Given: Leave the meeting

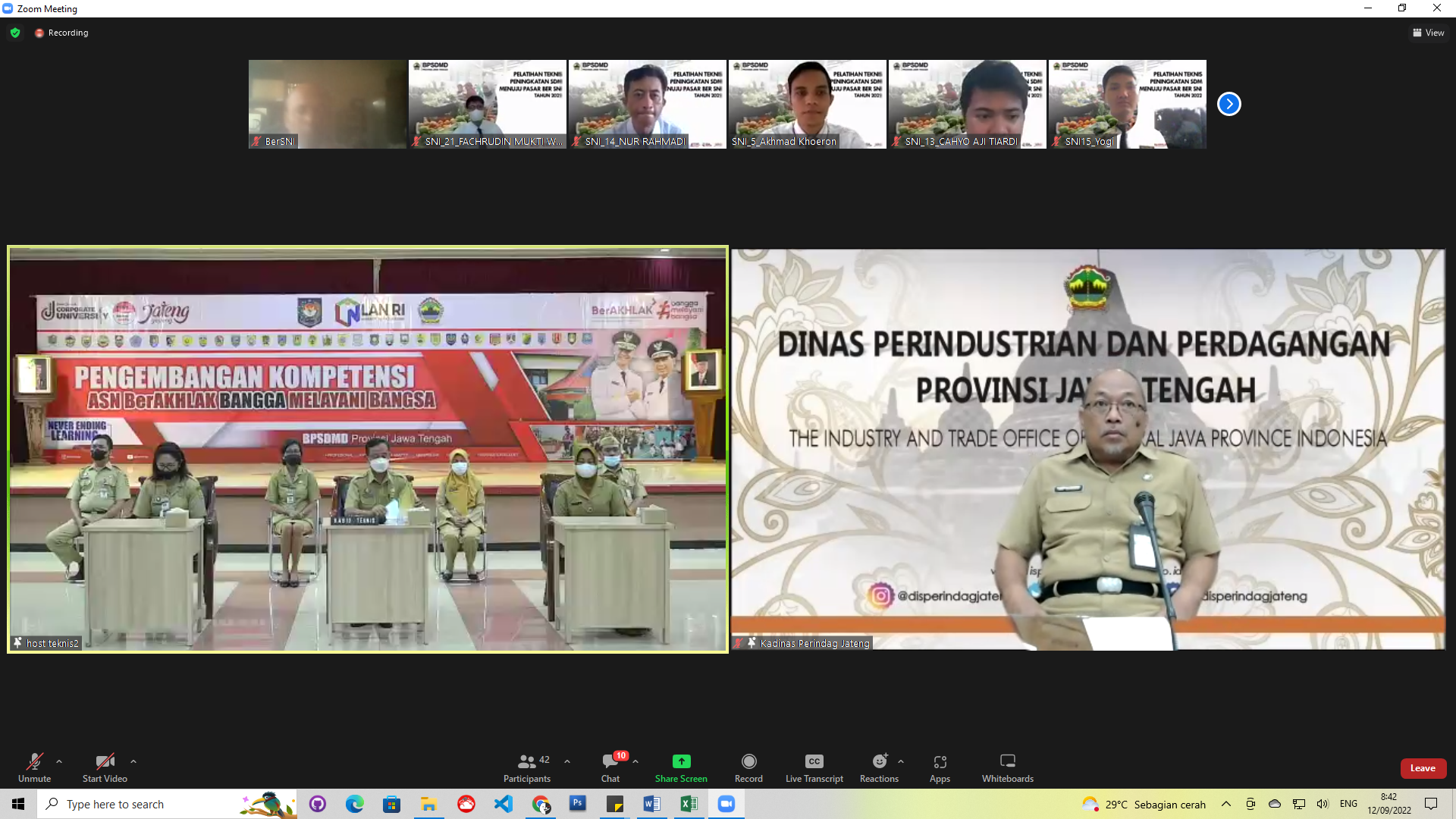Looking at the screenshot, I should tap(1423, 768).
